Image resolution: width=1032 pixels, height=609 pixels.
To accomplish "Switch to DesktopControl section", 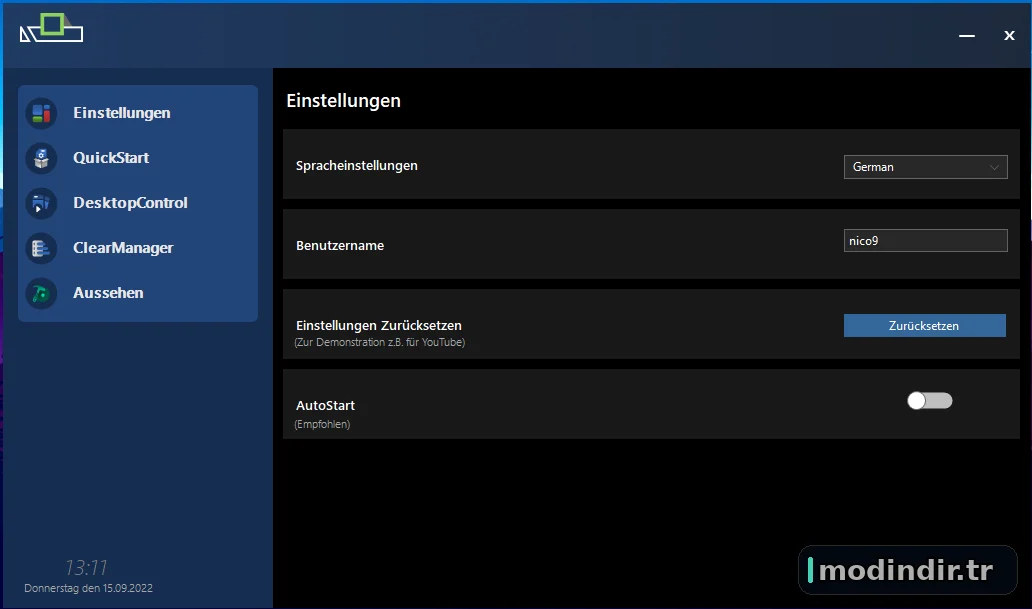I will tap(130, 203).
